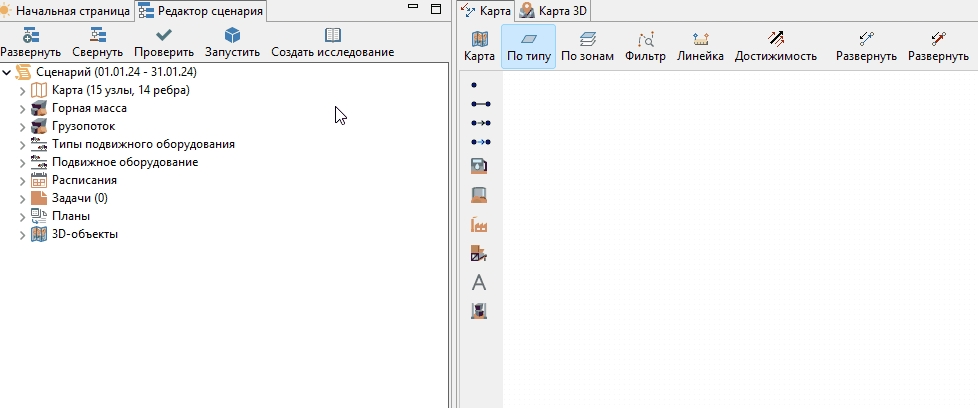Viewport: 978px width, 408px height.
Task: Expand the Карта (15 узлы, 14 ребра) node
Action: click(x=22, y=91)
